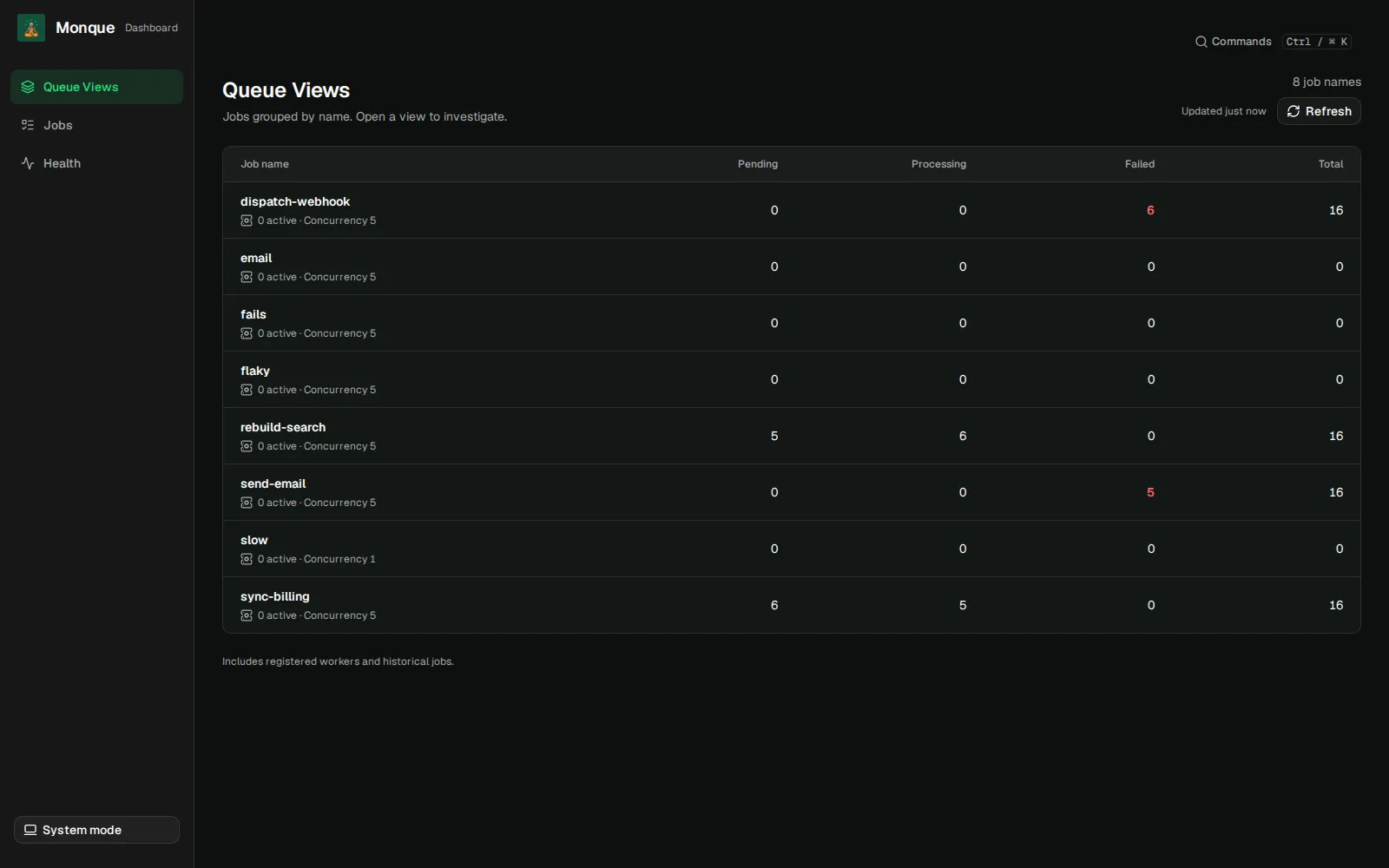Click worker icon under dispatch-webhook
Viewport: 1389px width, 868px height.
coord(247,220)
